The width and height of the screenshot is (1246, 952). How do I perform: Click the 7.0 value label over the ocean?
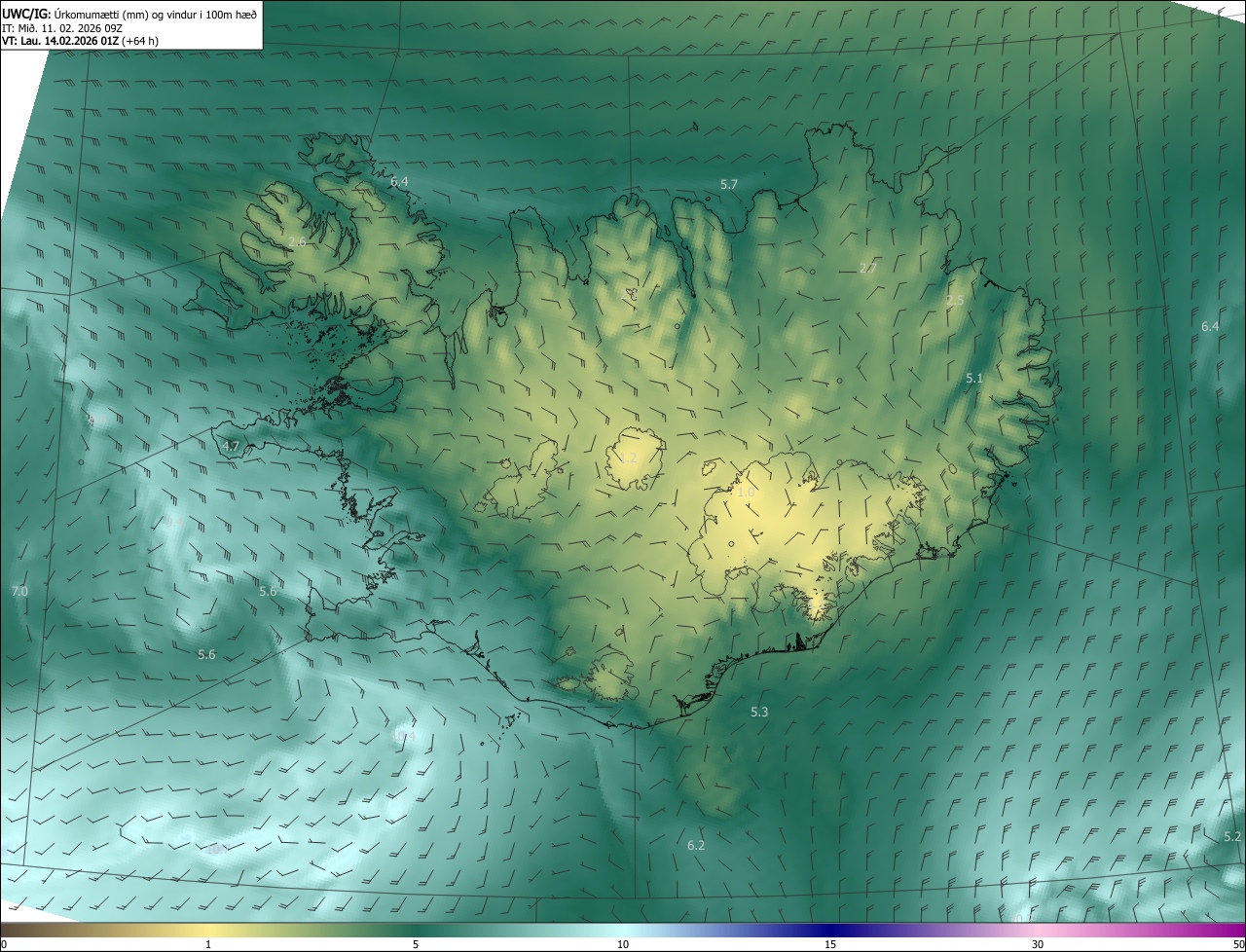[x=19, y=591]
